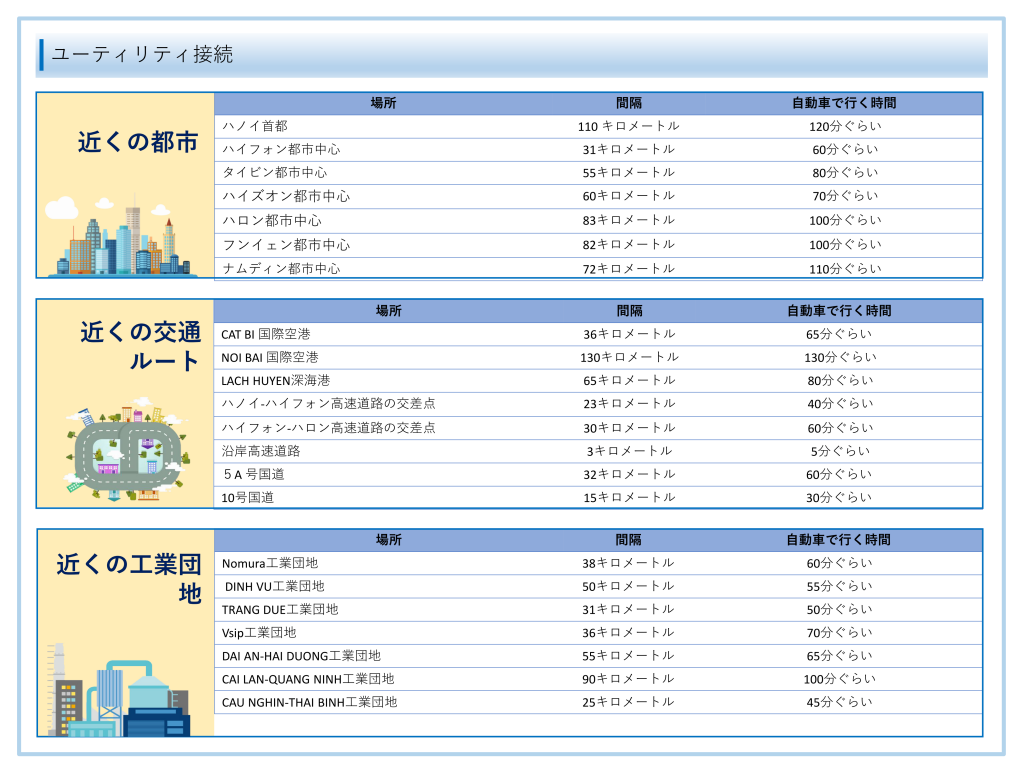Image resolution: width=1024 pixels, height=768 pixels.
Task: Click 場所 header in cities table
Action: coord(383,103)
